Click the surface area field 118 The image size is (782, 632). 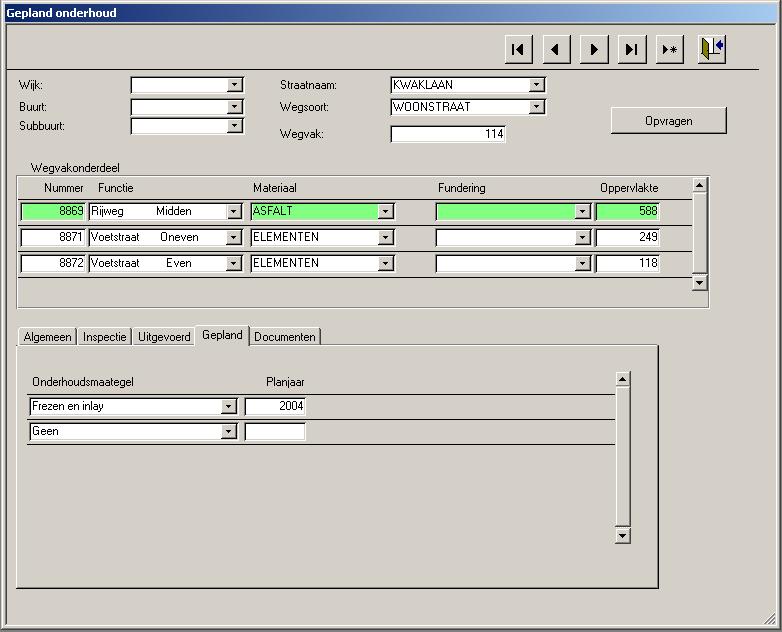(627, 263)
